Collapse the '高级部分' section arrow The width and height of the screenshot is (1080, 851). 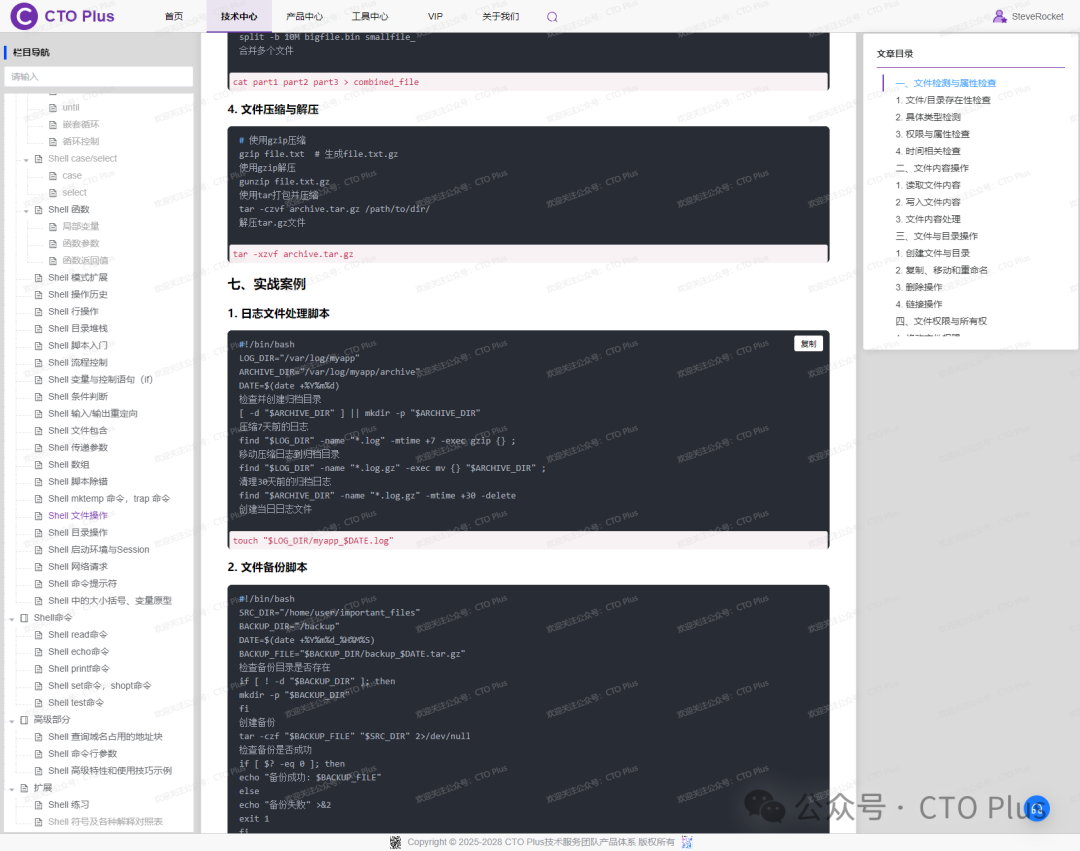(12, 720)
